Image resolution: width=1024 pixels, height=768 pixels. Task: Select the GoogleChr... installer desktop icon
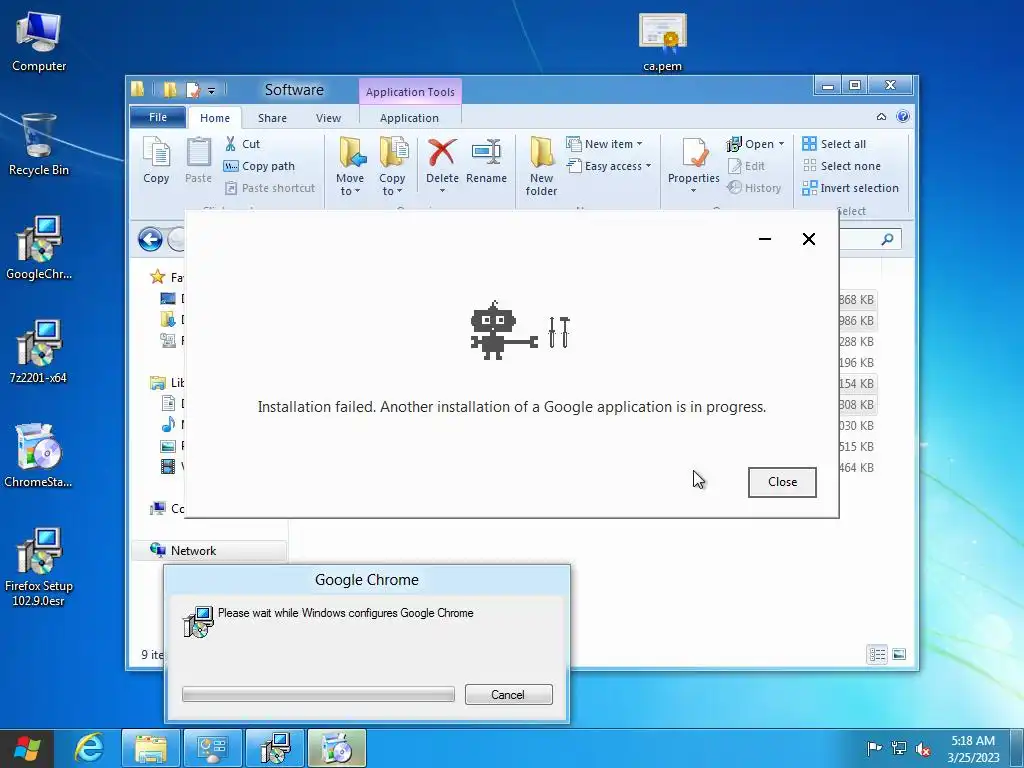point(39,248)
